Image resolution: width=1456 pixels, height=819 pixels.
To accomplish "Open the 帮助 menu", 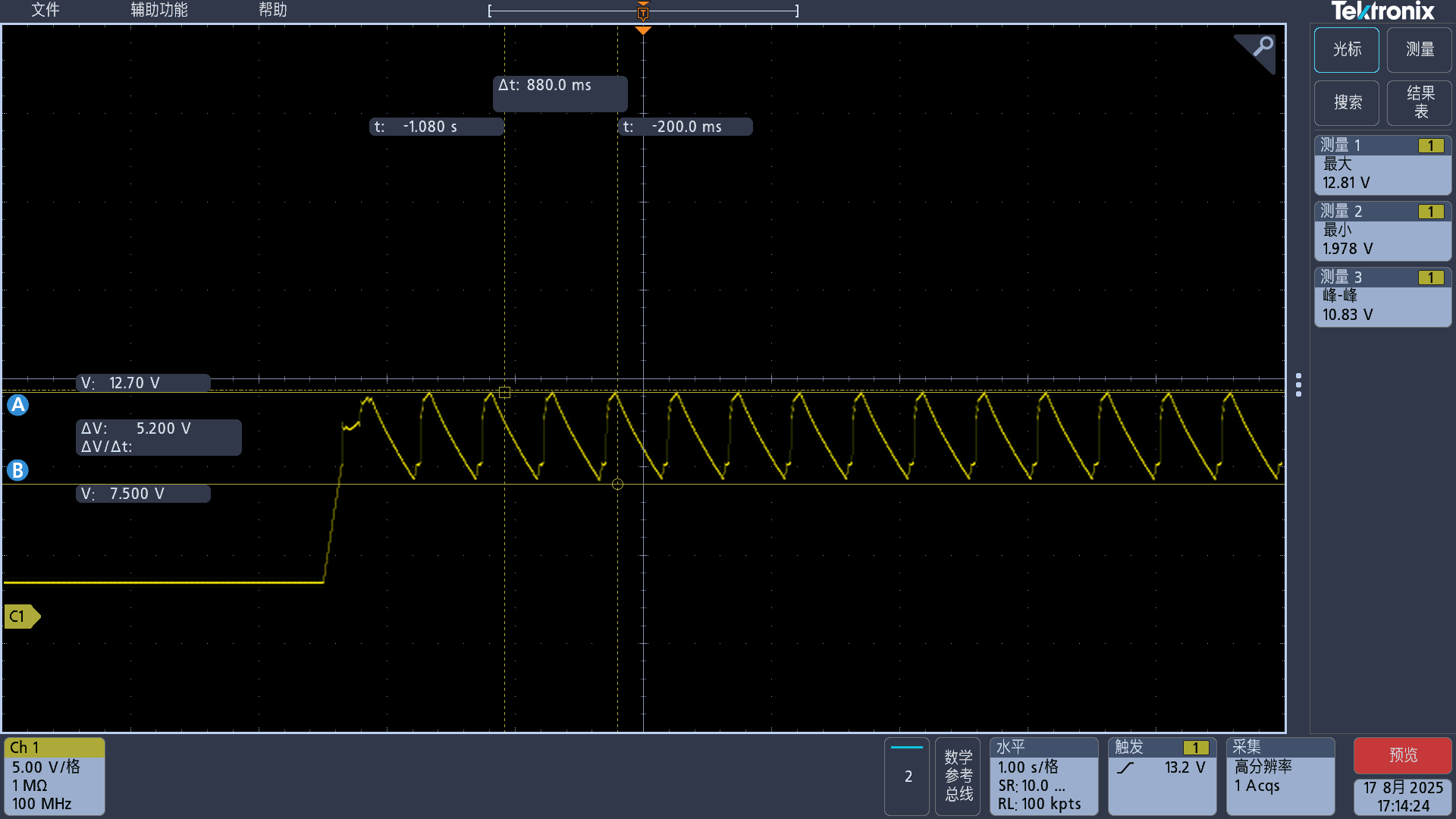I will click(272, 10).
